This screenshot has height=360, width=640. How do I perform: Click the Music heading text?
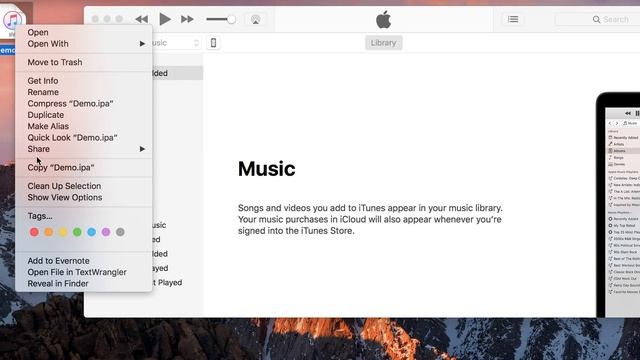[x=267, y=169]
